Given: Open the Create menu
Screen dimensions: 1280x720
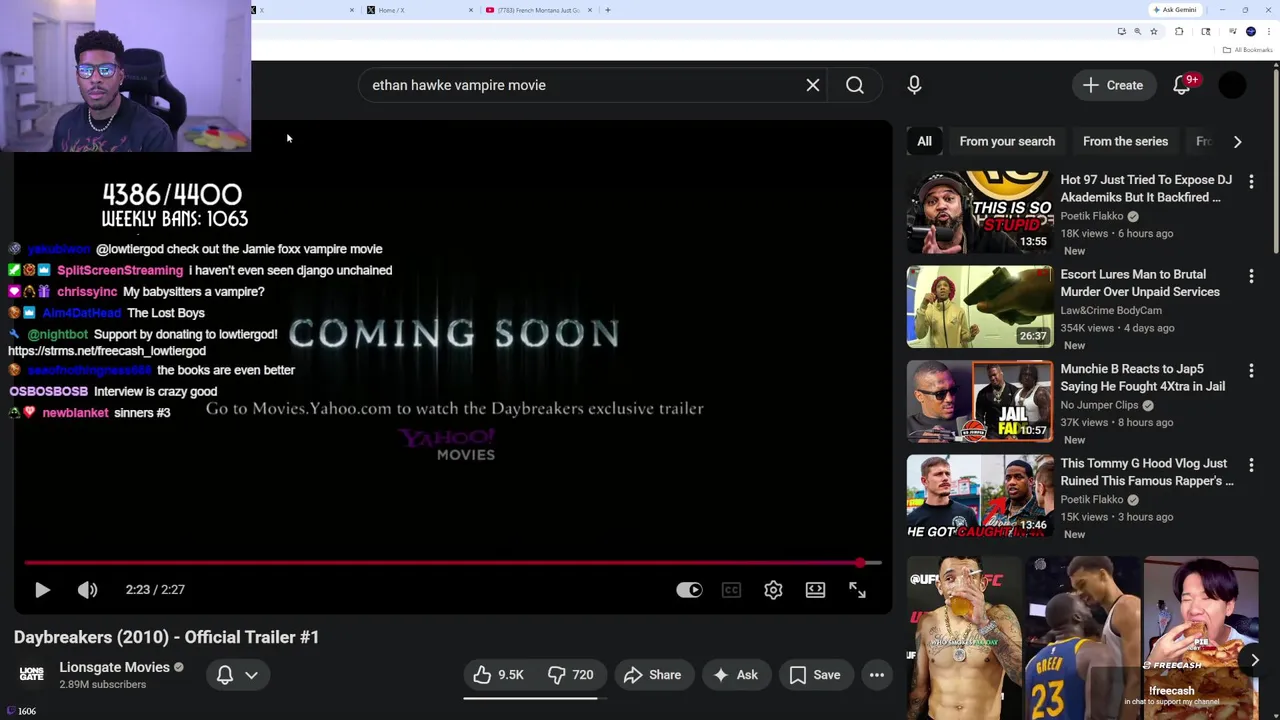Looking at the screenshot, I should [1113, 85].
